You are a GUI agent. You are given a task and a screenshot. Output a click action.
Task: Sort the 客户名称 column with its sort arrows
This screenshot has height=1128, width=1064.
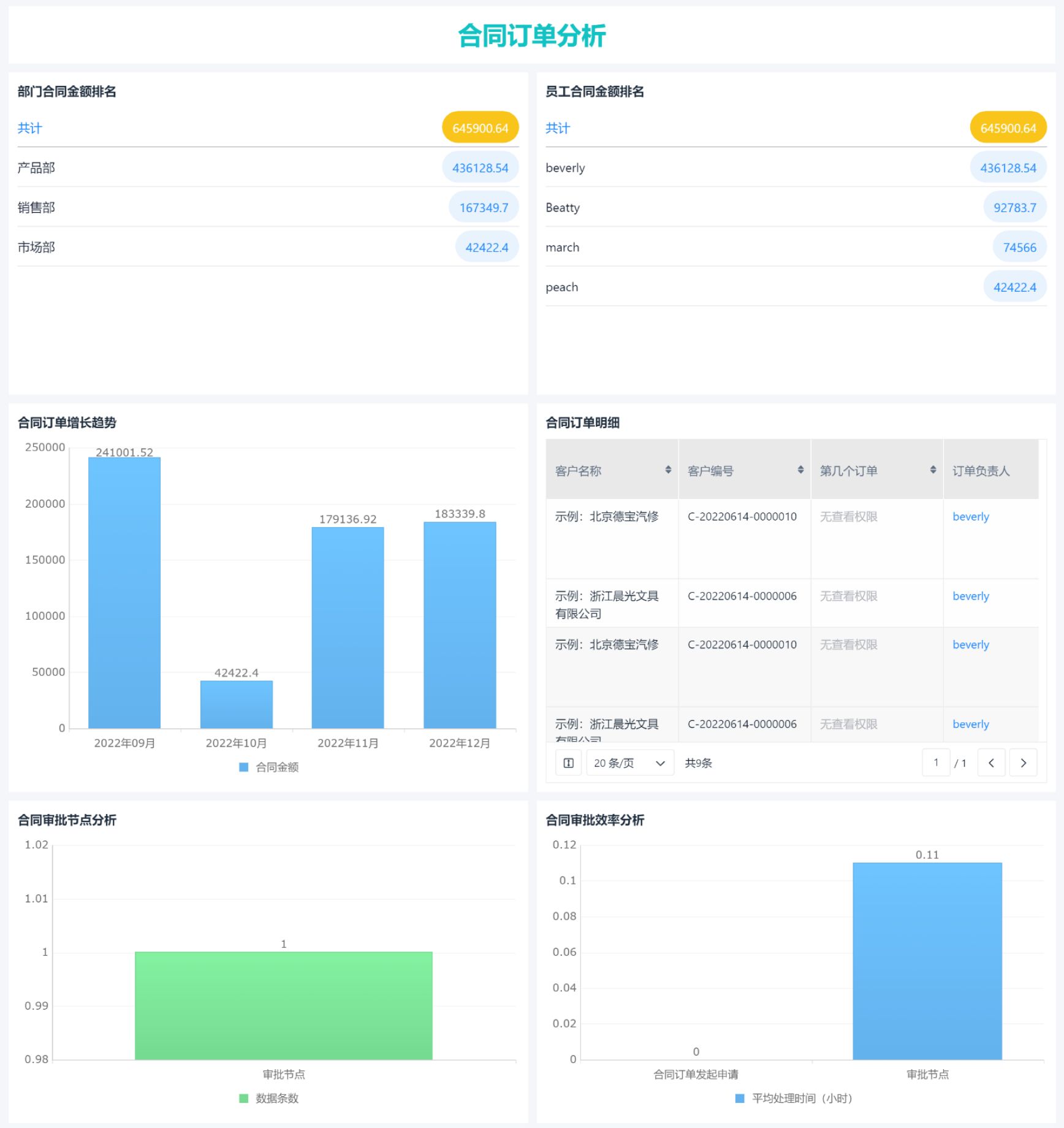click(x=668, y=470)
